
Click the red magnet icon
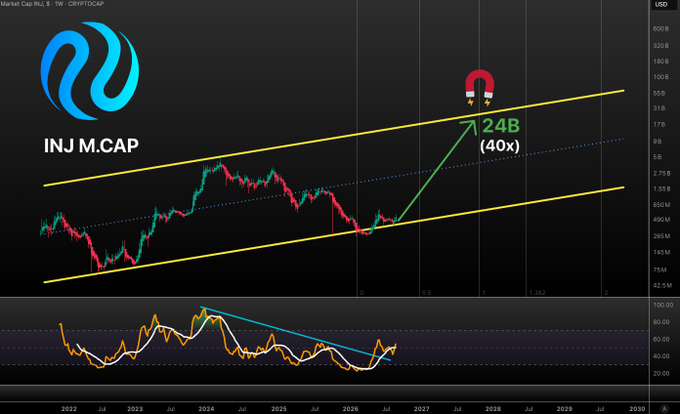click(x=479, y=87)
